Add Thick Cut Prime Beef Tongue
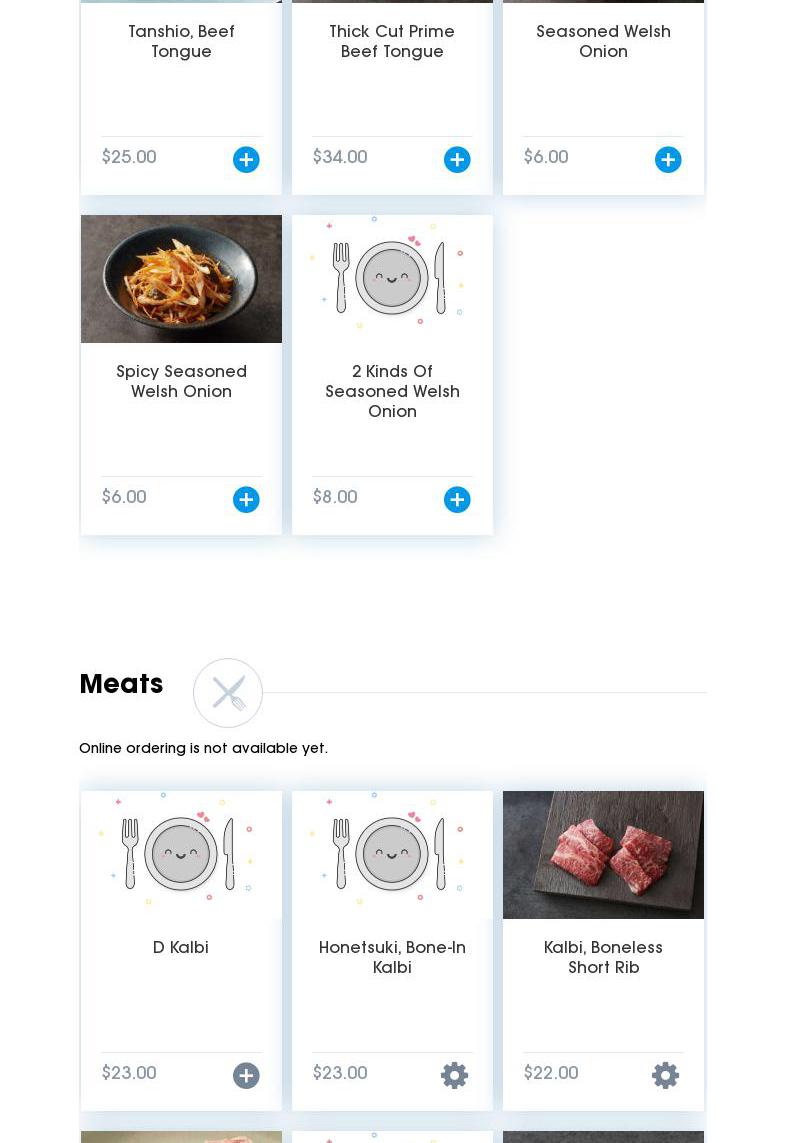Image resolution: width=785 pixels, height=1143 pixels. click(x=457, y=160)
